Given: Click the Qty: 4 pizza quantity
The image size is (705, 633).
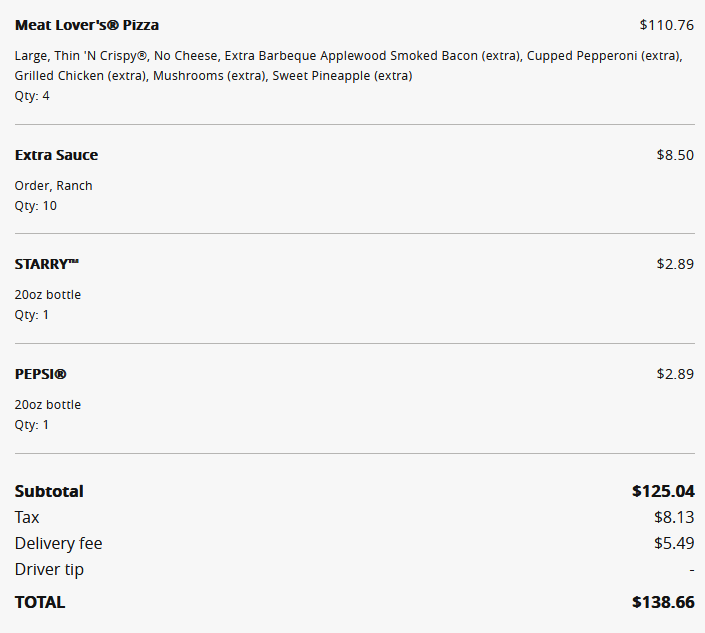Looking at the screenshot, I should click(x=32, y=96).
